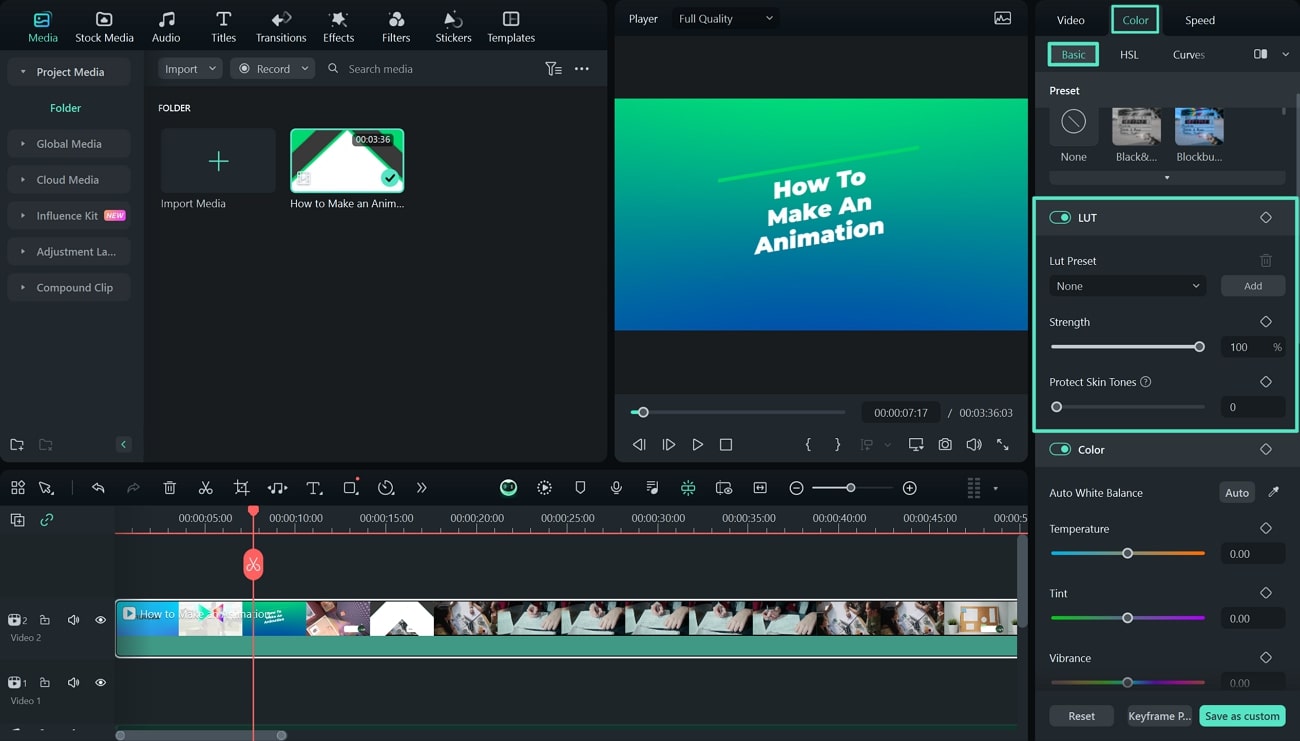
Task: Mute the Video 1 track audio
Action: click(73, 682)
